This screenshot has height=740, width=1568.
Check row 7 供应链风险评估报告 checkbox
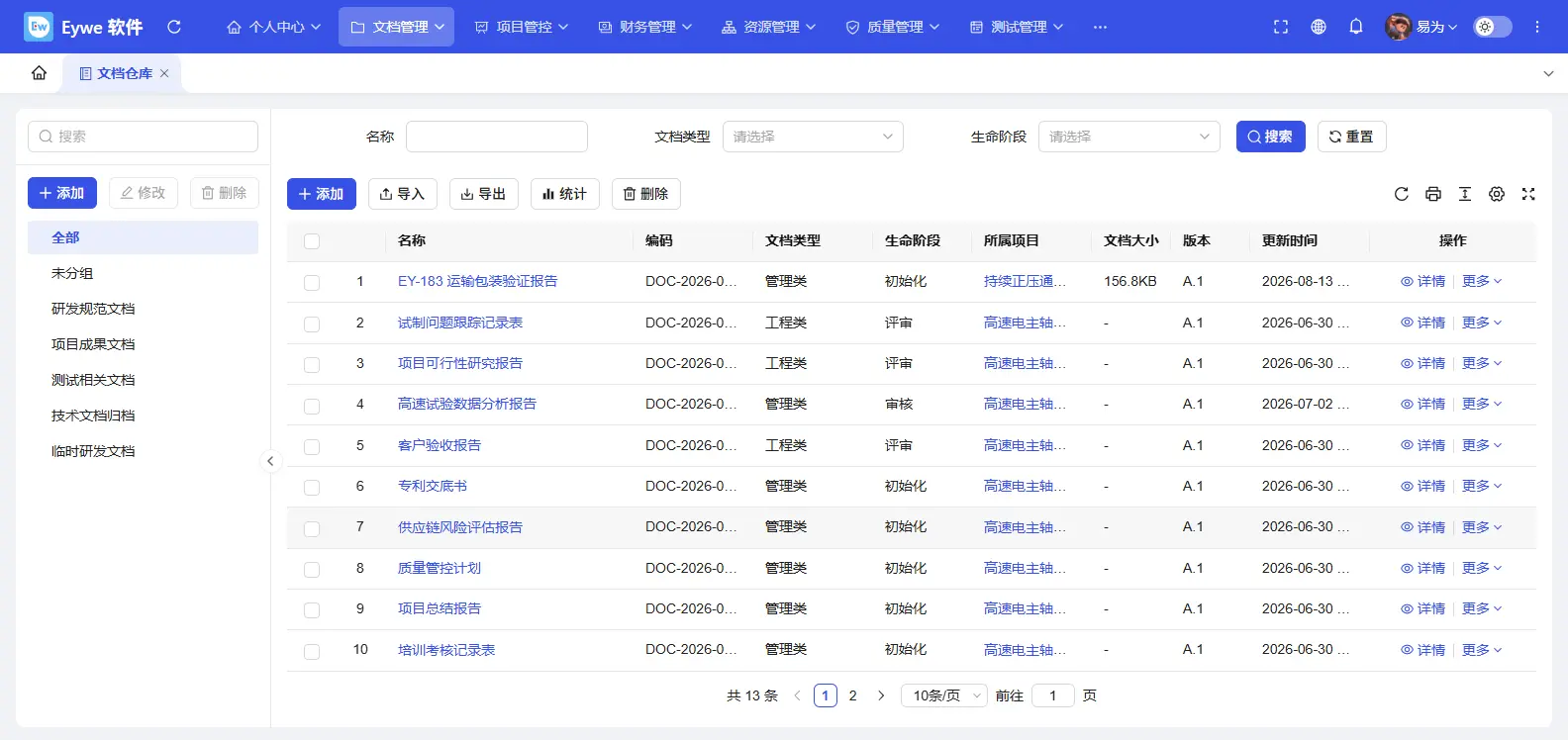point(312,529)
